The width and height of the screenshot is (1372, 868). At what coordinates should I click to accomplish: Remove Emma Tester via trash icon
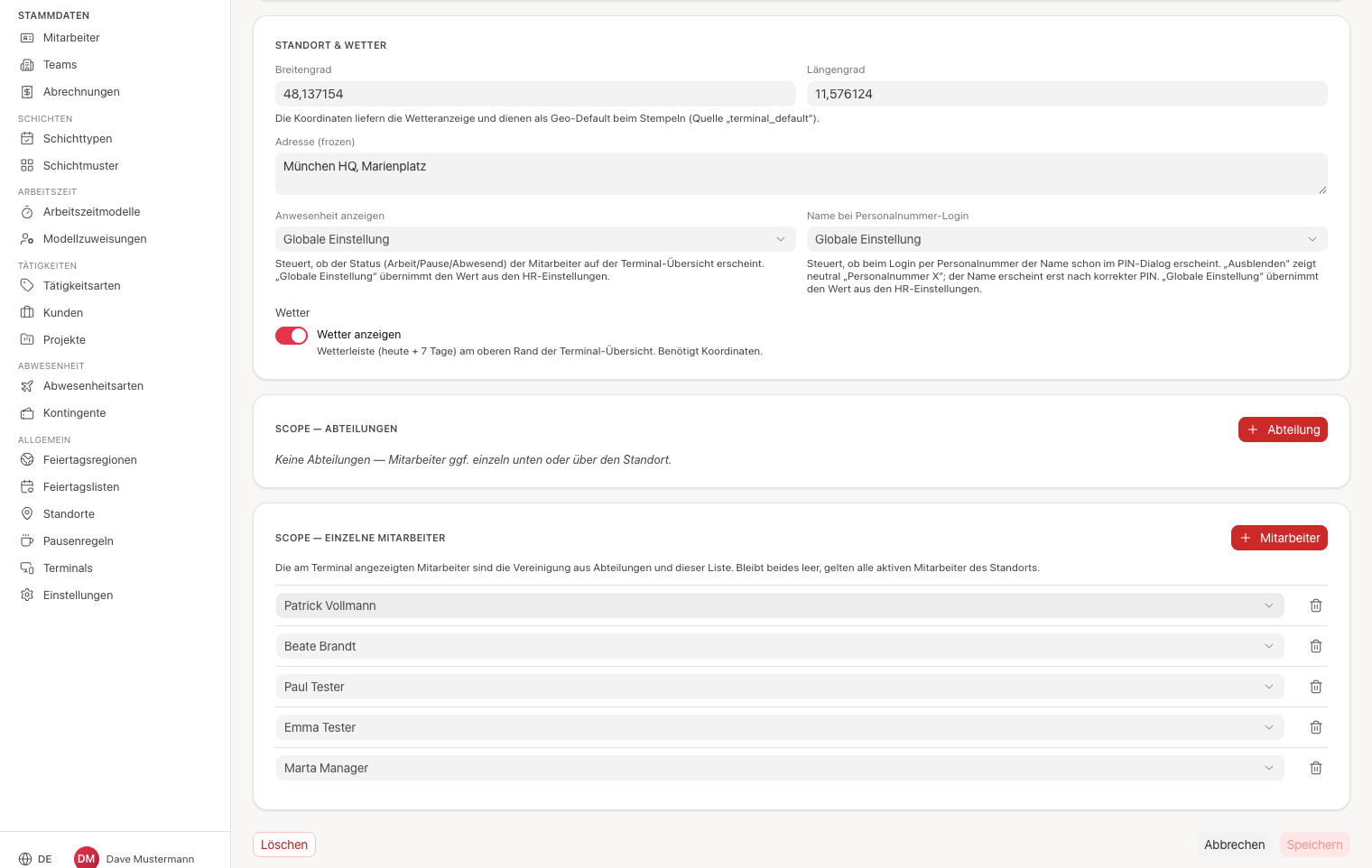coord(1316,727)
